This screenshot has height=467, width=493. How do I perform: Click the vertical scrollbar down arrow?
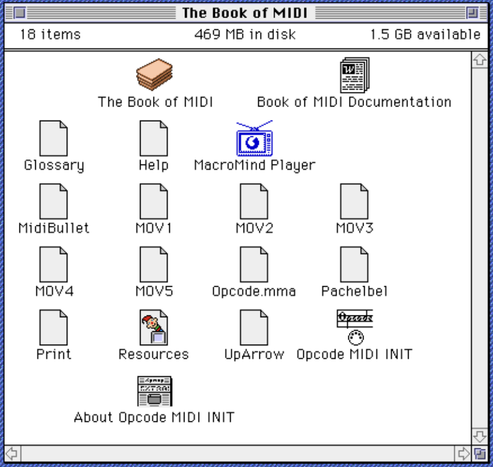[x=480, y=436]
